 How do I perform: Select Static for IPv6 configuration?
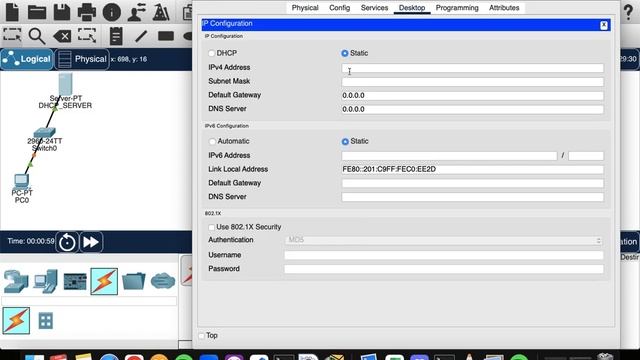point(345,142)
